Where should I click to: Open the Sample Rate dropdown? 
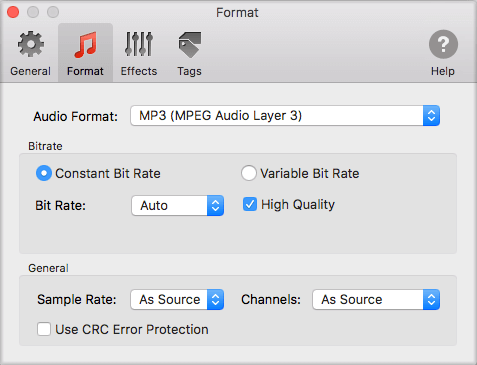point(177,299)
